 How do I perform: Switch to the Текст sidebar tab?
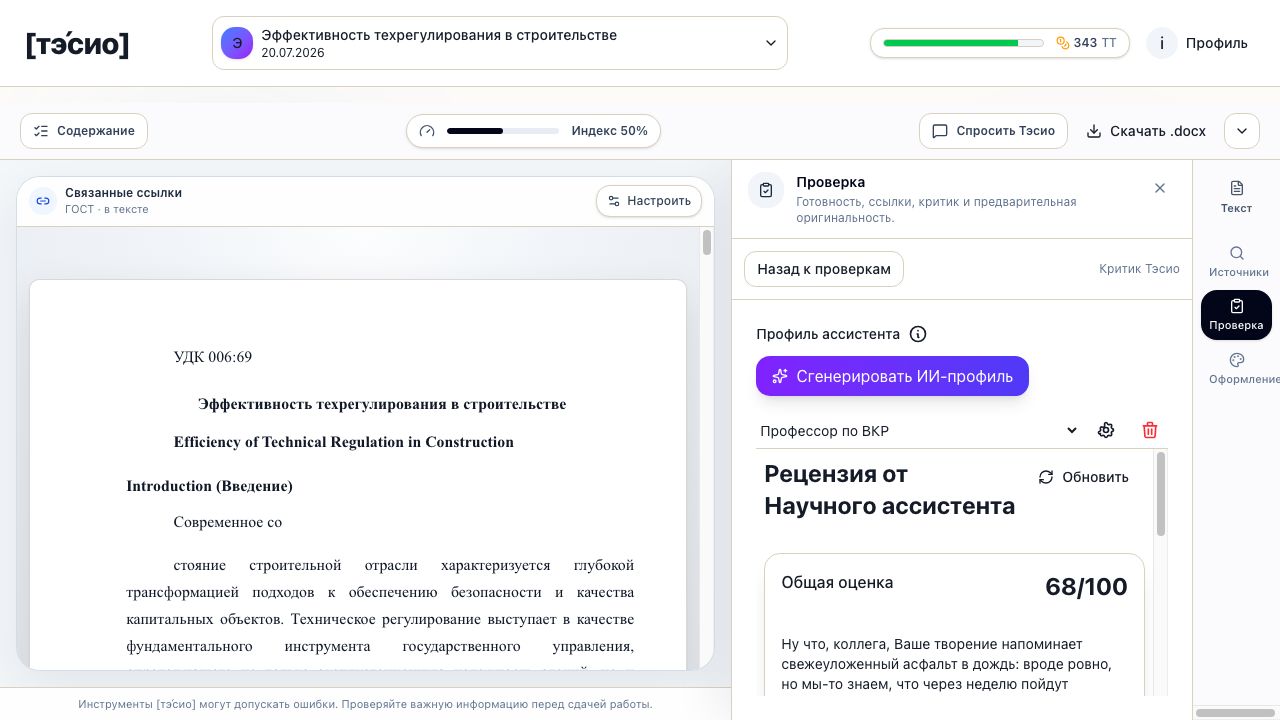1236,196
